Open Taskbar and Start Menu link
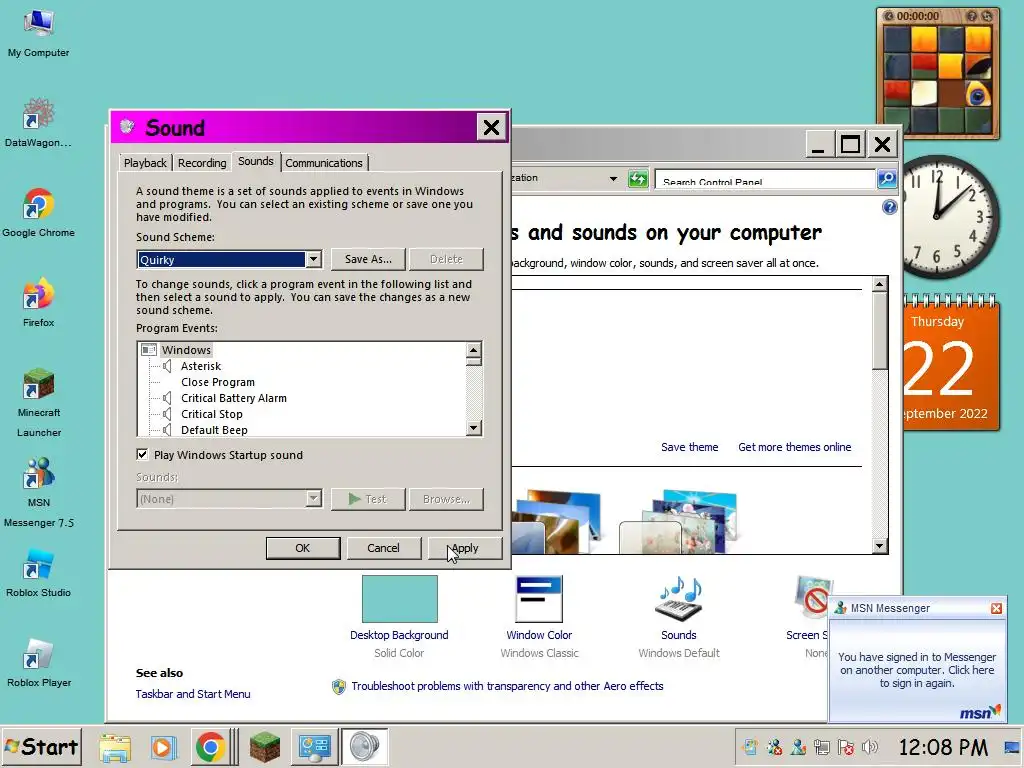 [x=193, y=694]
